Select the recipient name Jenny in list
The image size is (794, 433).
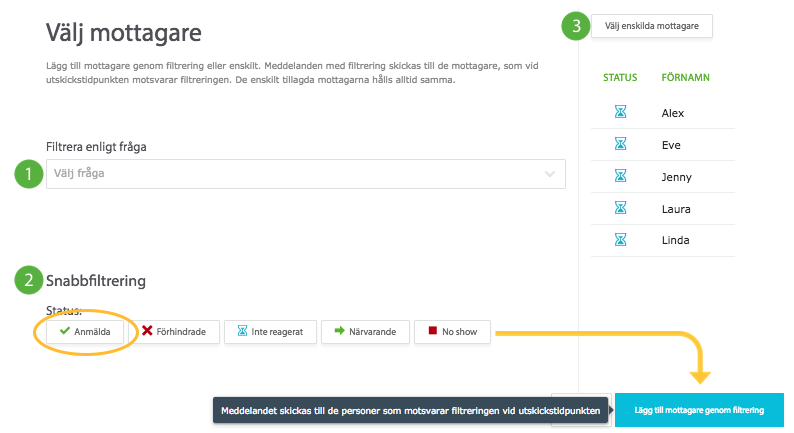(677, 177)
